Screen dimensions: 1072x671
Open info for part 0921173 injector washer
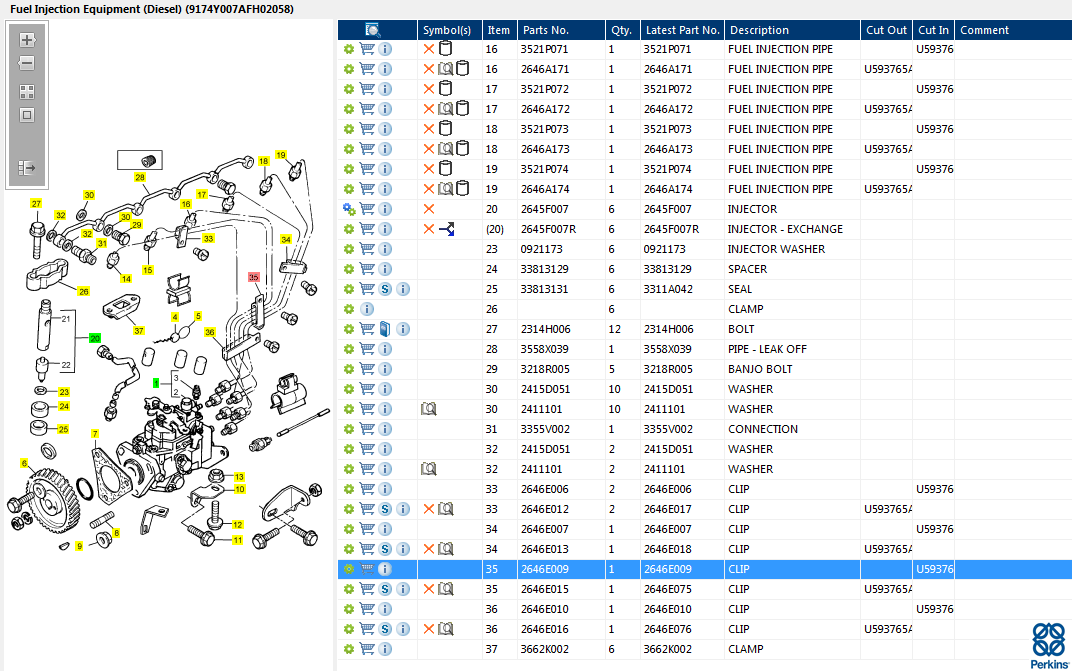[x=385, y=249]
